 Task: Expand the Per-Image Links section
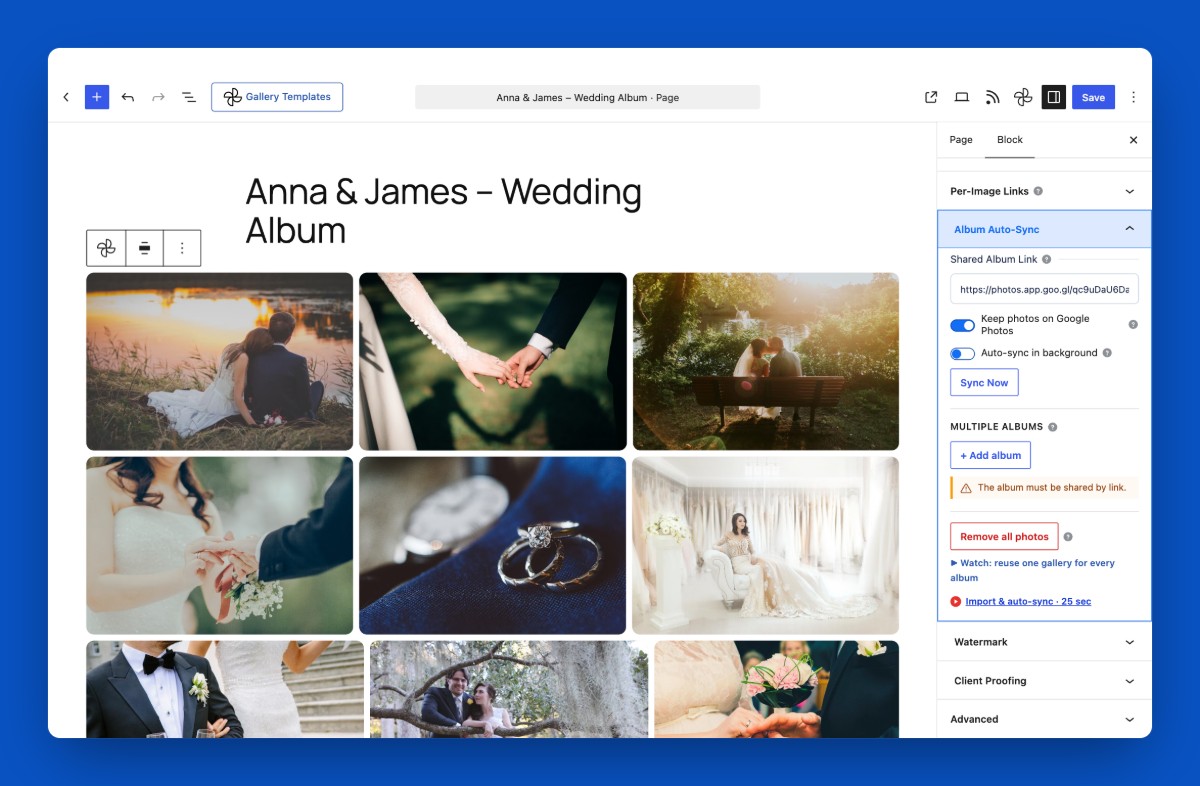pos(1044,191)
